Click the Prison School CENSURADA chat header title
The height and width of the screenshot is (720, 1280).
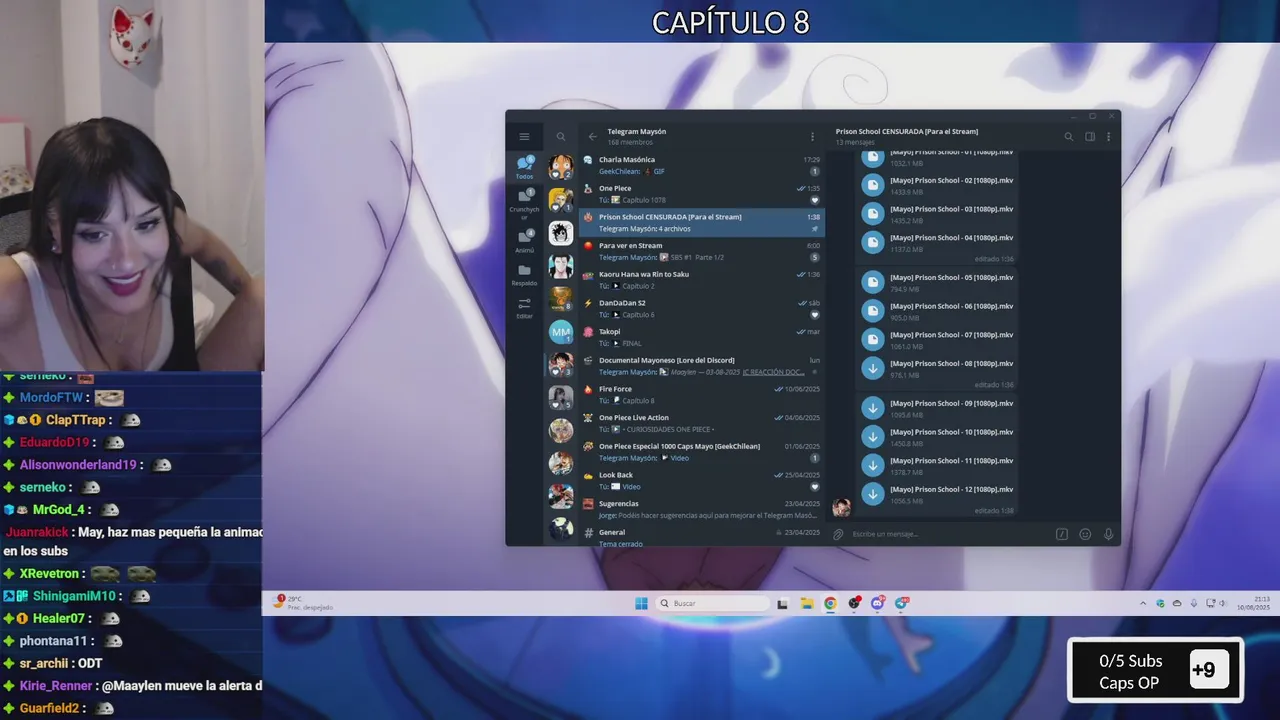pyautogui.click(x=907, y=131)
